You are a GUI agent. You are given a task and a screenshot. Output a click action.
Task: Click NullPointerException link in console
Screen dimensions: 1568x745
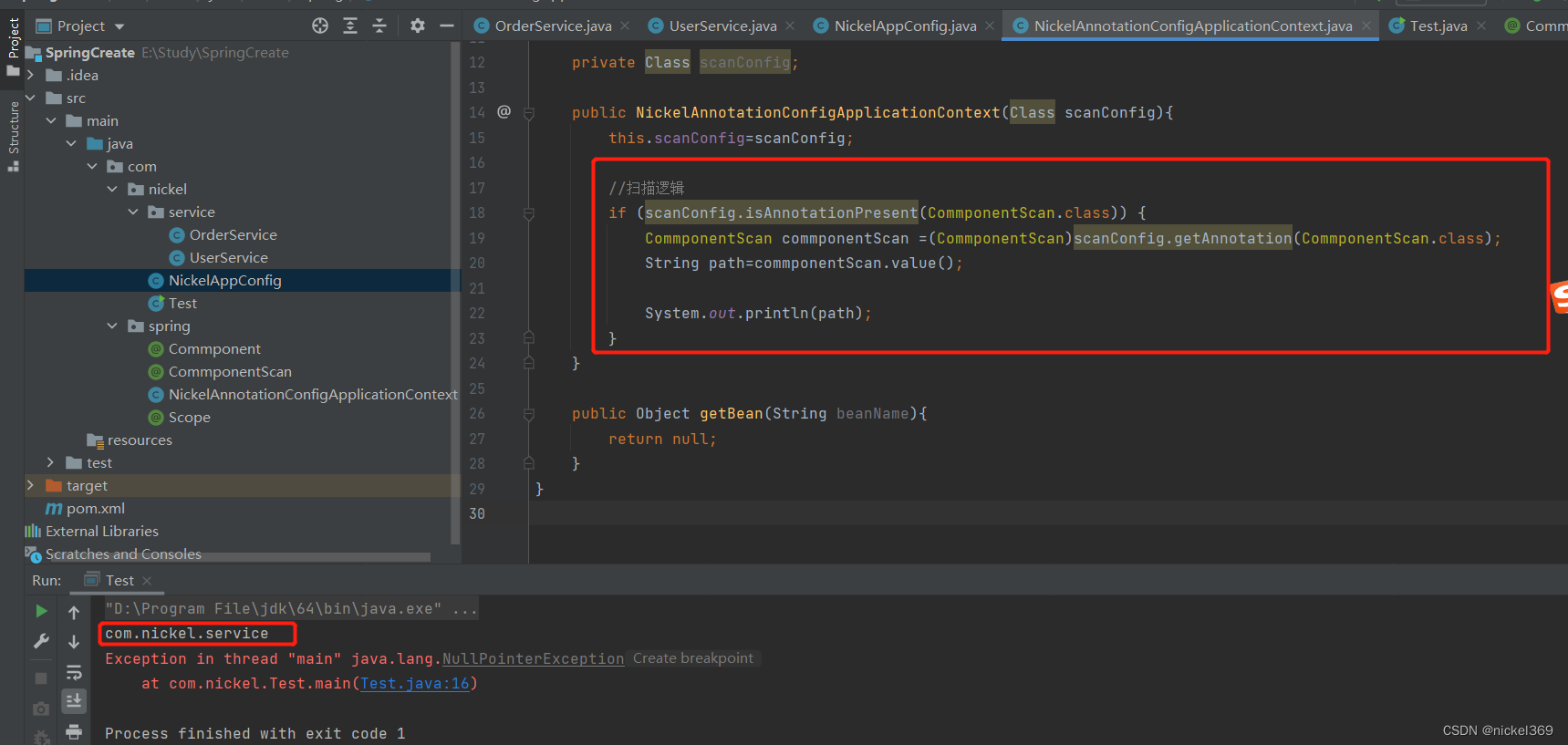tap(533, 658)
